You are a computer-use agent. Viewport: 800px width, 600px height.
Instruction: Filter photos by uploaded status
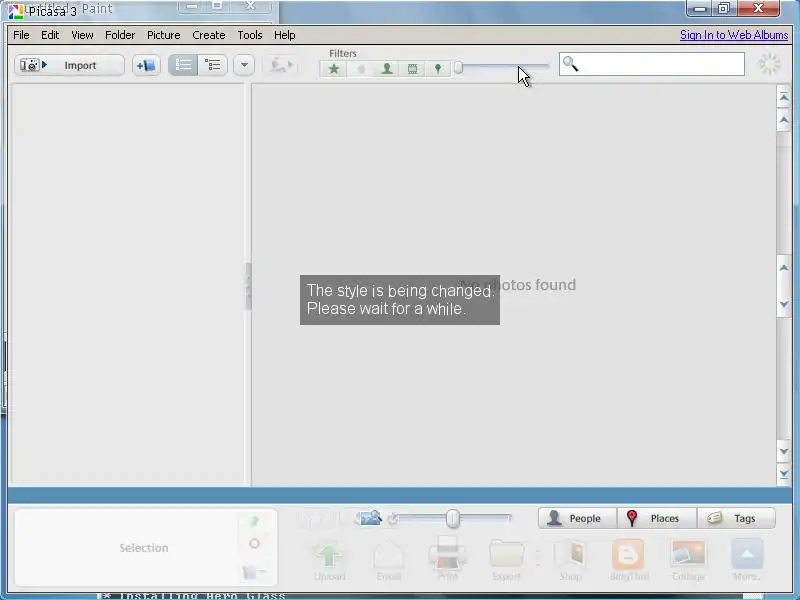[361, 68]
